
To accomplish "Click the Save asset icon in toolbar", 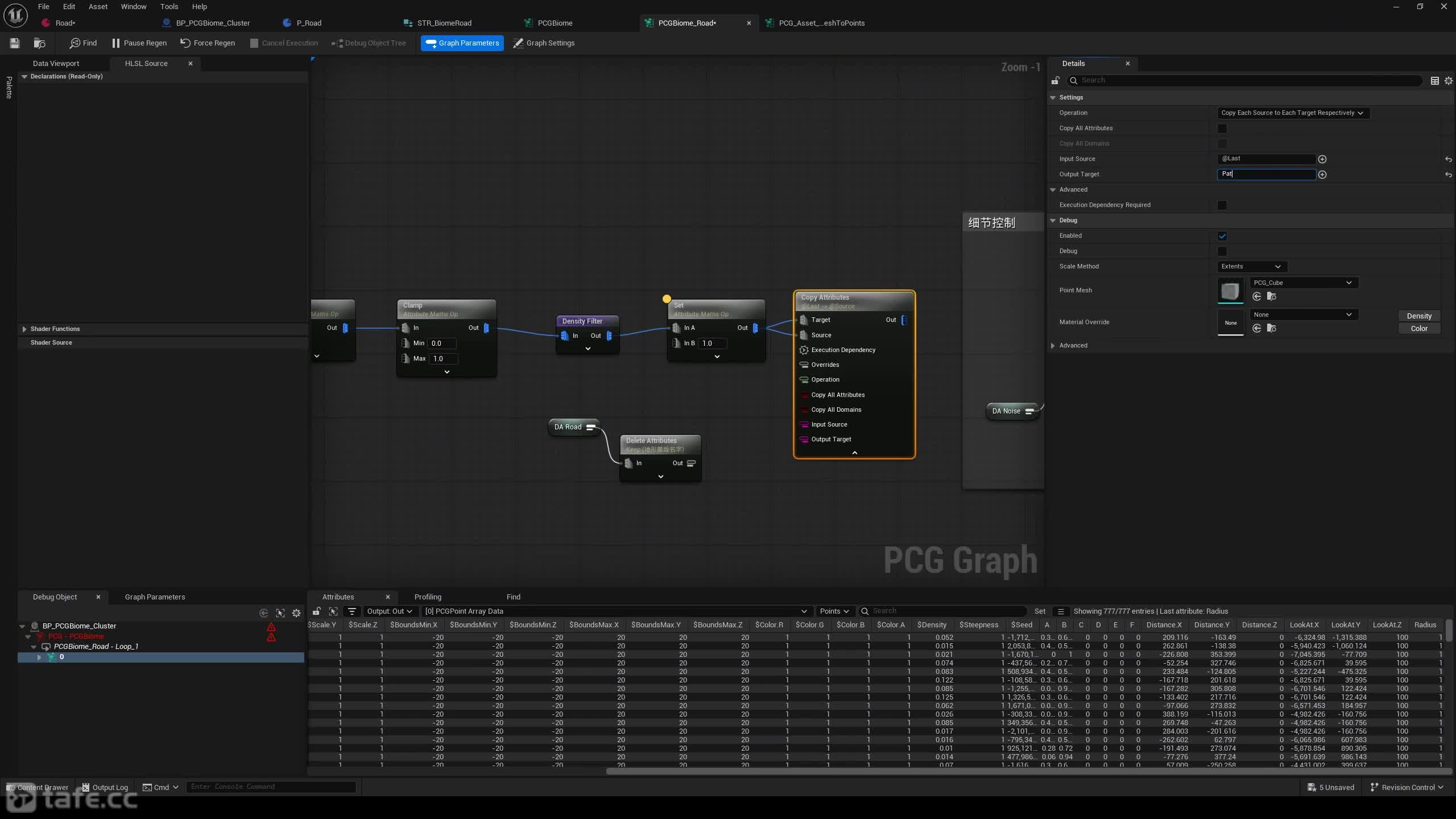I will [x=15, y=43].
